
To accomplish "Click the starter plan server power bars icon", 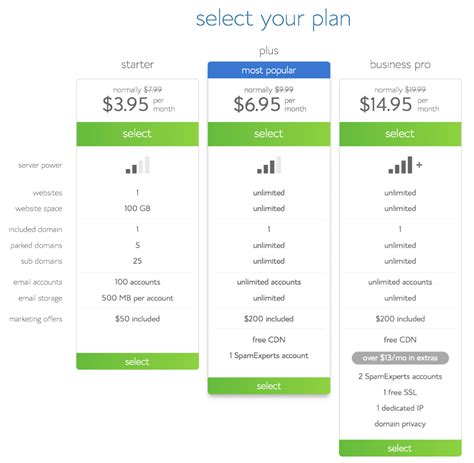I will coord(137,165).
